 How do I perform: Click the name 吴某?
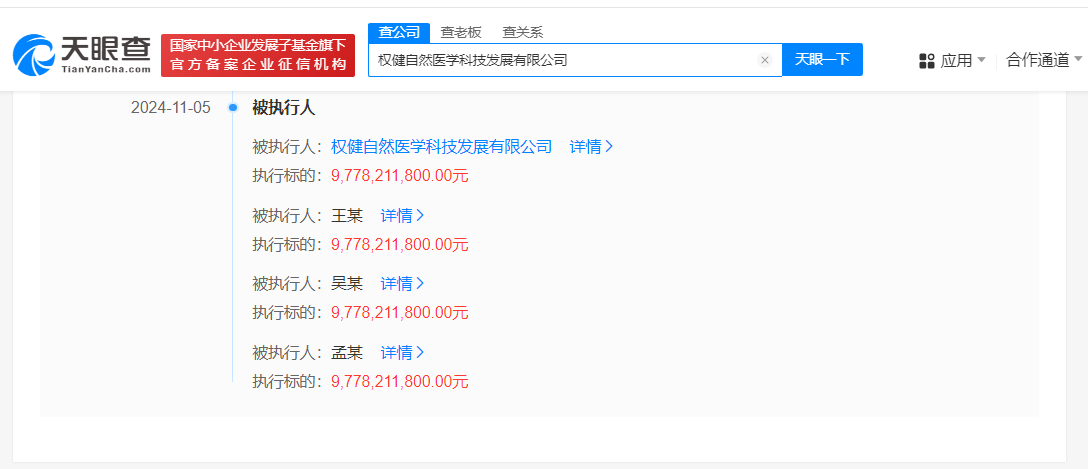[x=347, y=284]
